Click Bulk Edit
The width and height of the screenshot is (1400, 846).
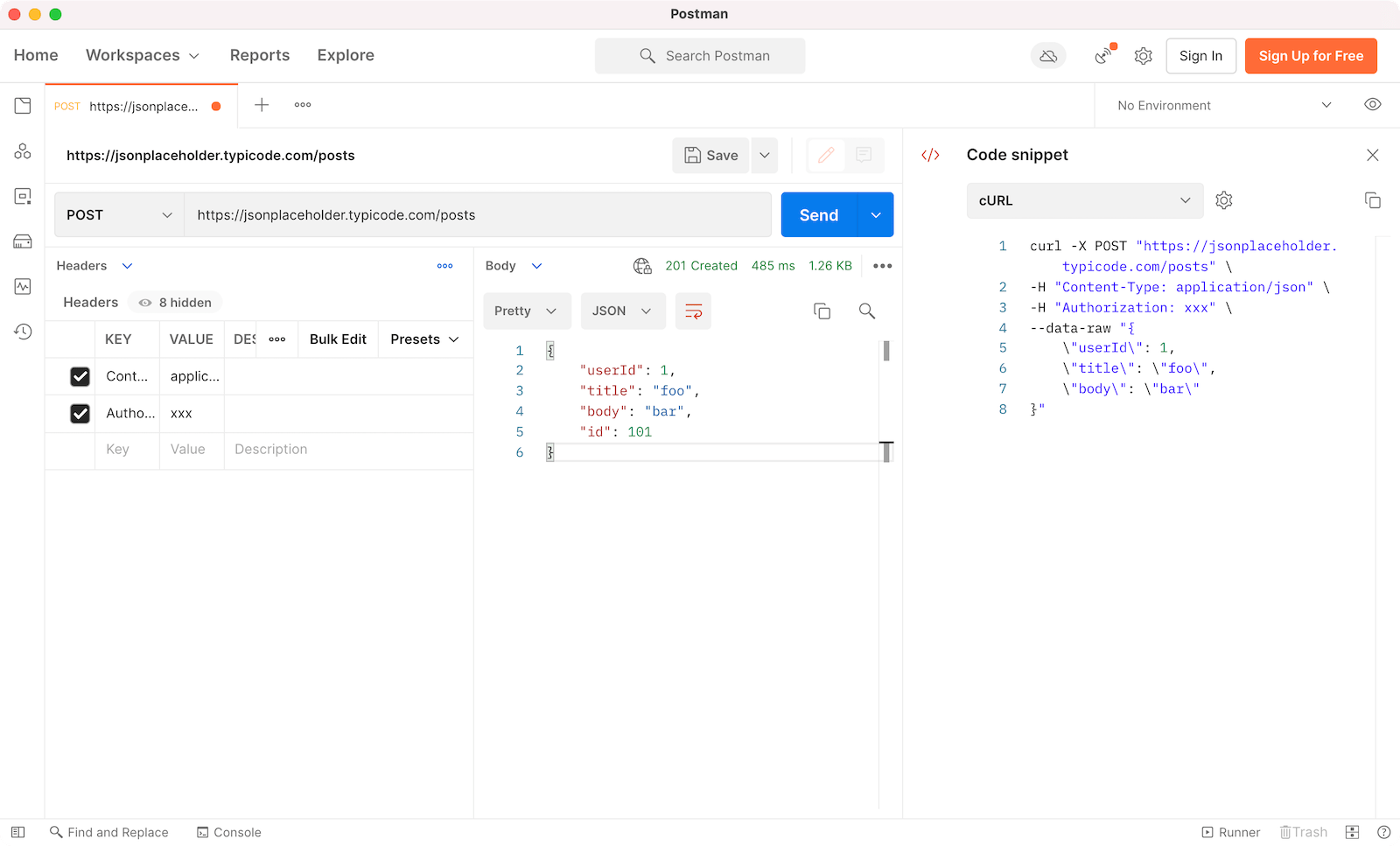click(x=338, y=339)
